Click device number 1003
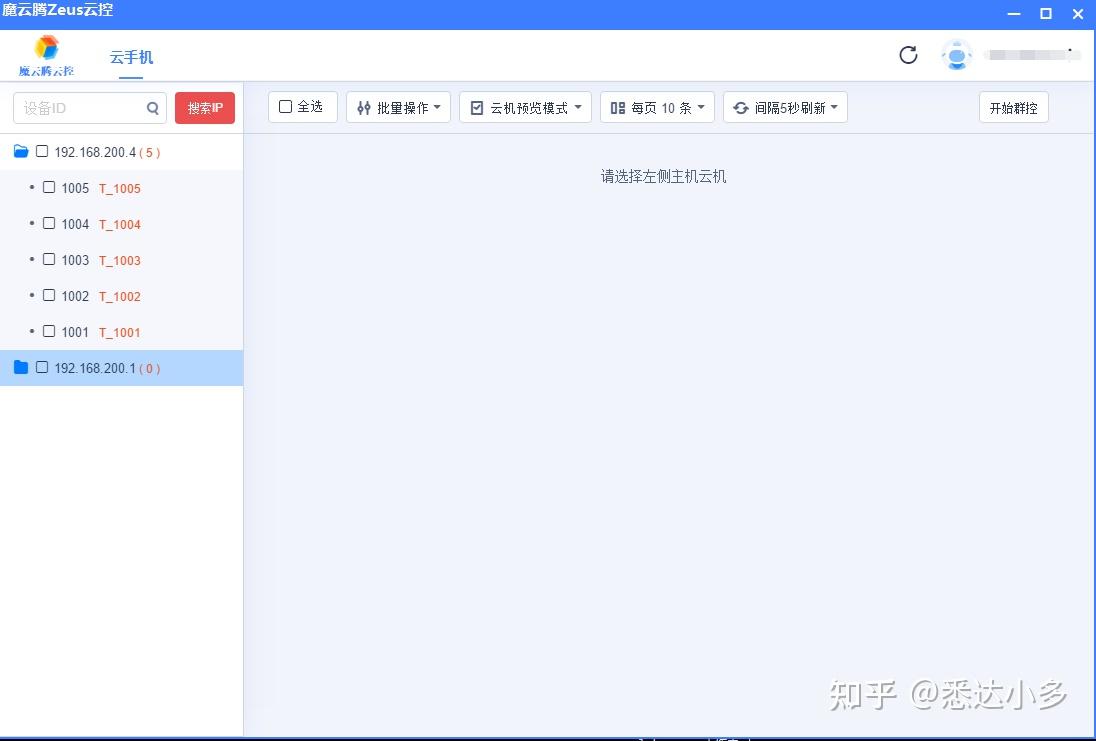Screen dimensions: 1096x741 (x=75, y=260)
